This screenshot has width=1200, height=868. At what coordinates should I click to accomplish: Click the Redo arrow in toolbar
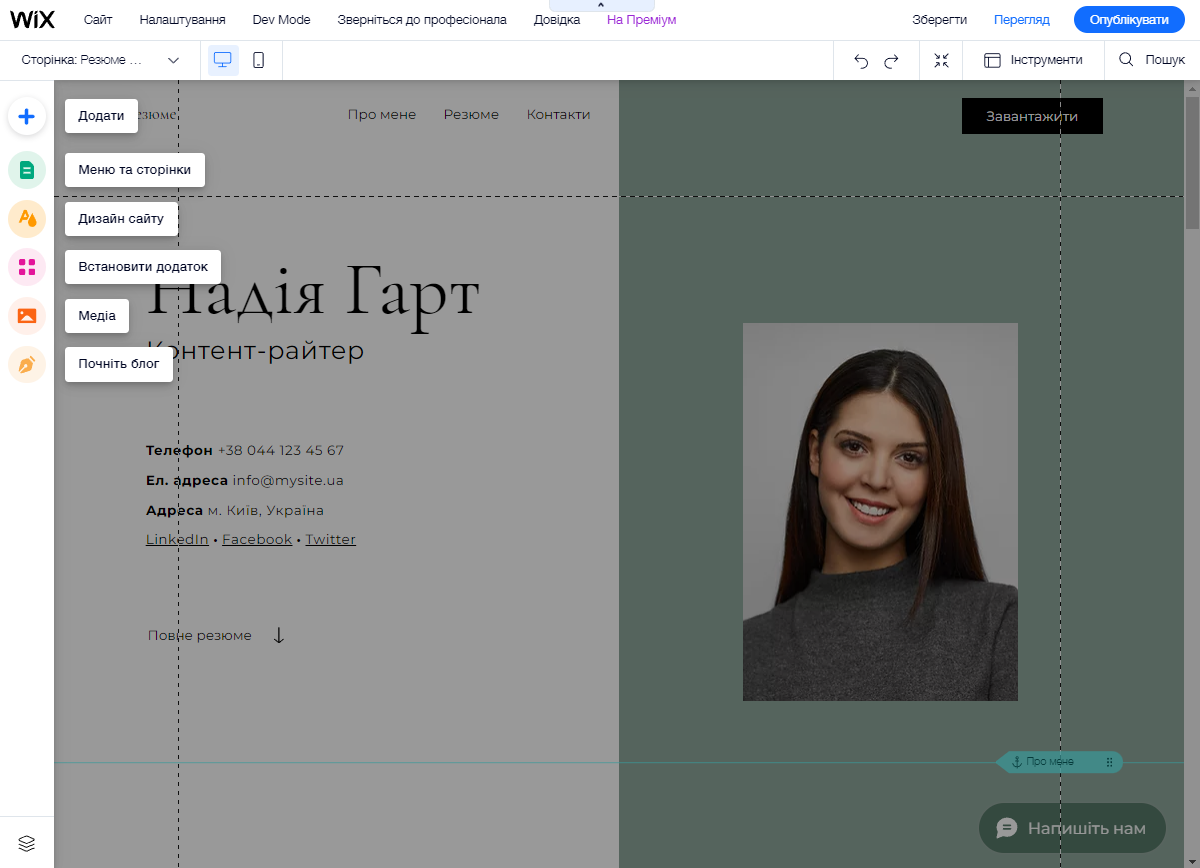point(891,61)
